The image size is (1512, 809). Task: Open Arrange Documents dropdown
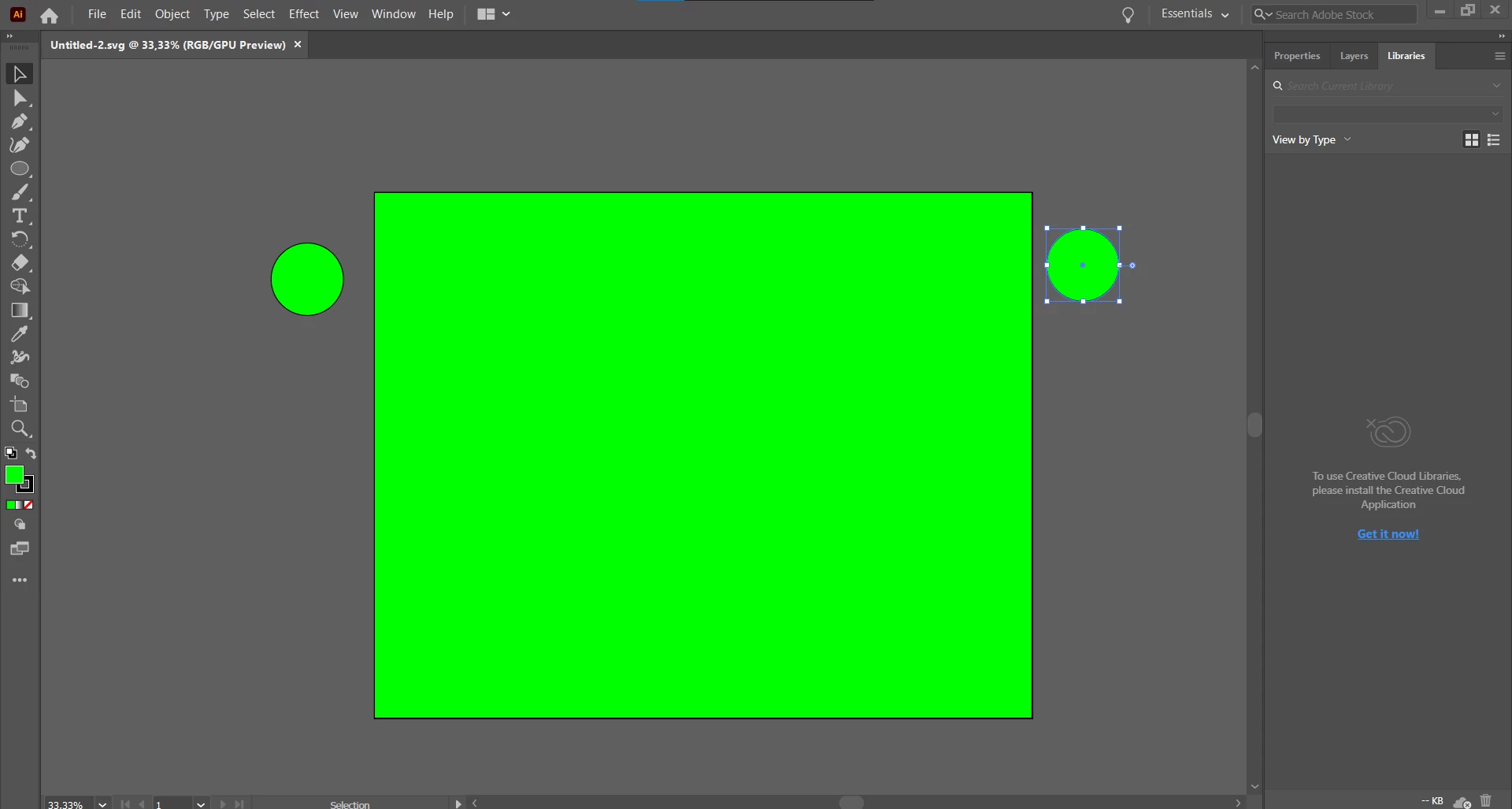494,14
